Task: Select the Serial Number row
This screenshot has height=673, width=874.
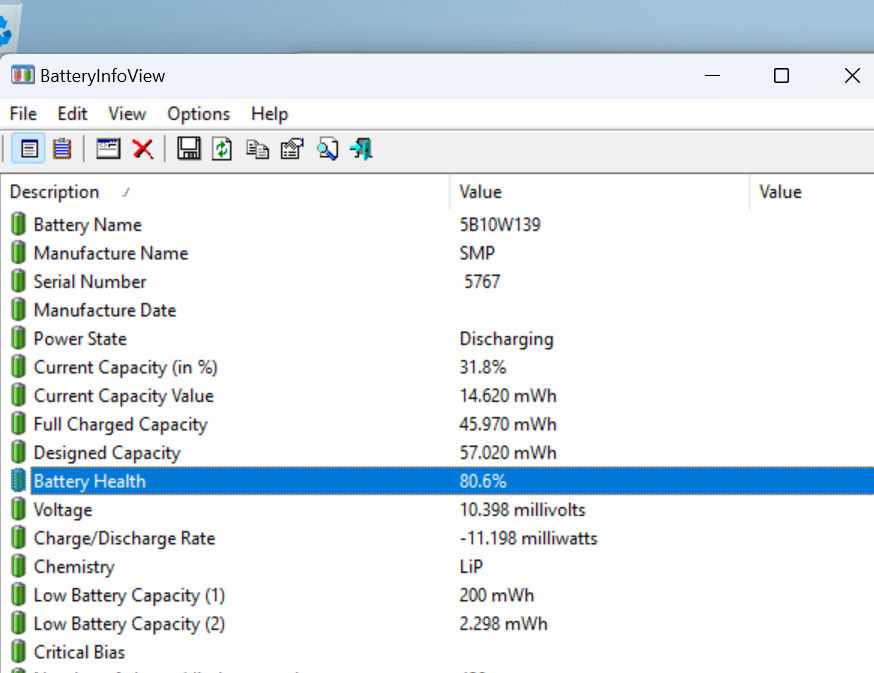Action: pos(437,281)
